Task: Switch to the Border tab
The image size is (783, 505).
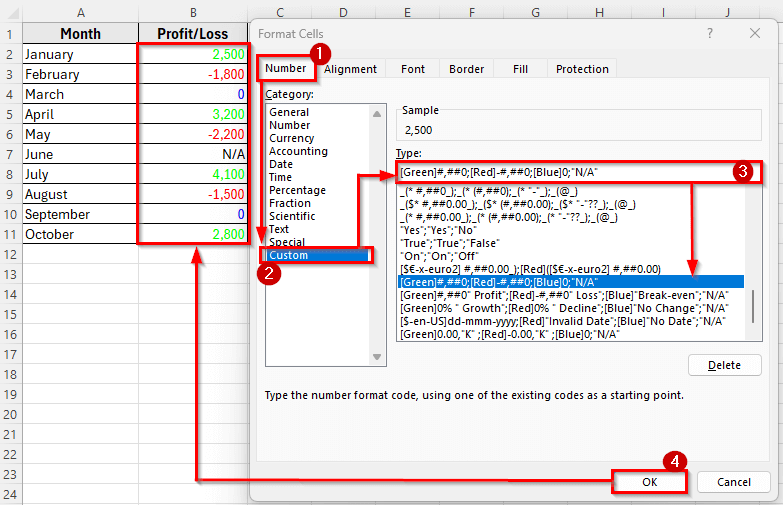Action: click(x=466, y=69)
